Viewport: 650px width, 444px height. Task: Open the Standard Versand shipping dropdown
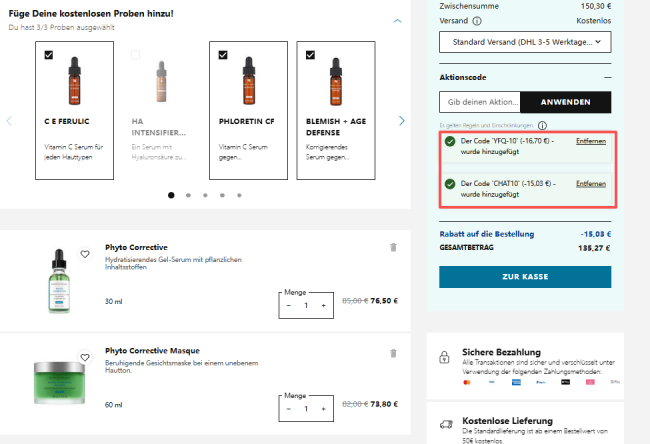tap(525, 42)
